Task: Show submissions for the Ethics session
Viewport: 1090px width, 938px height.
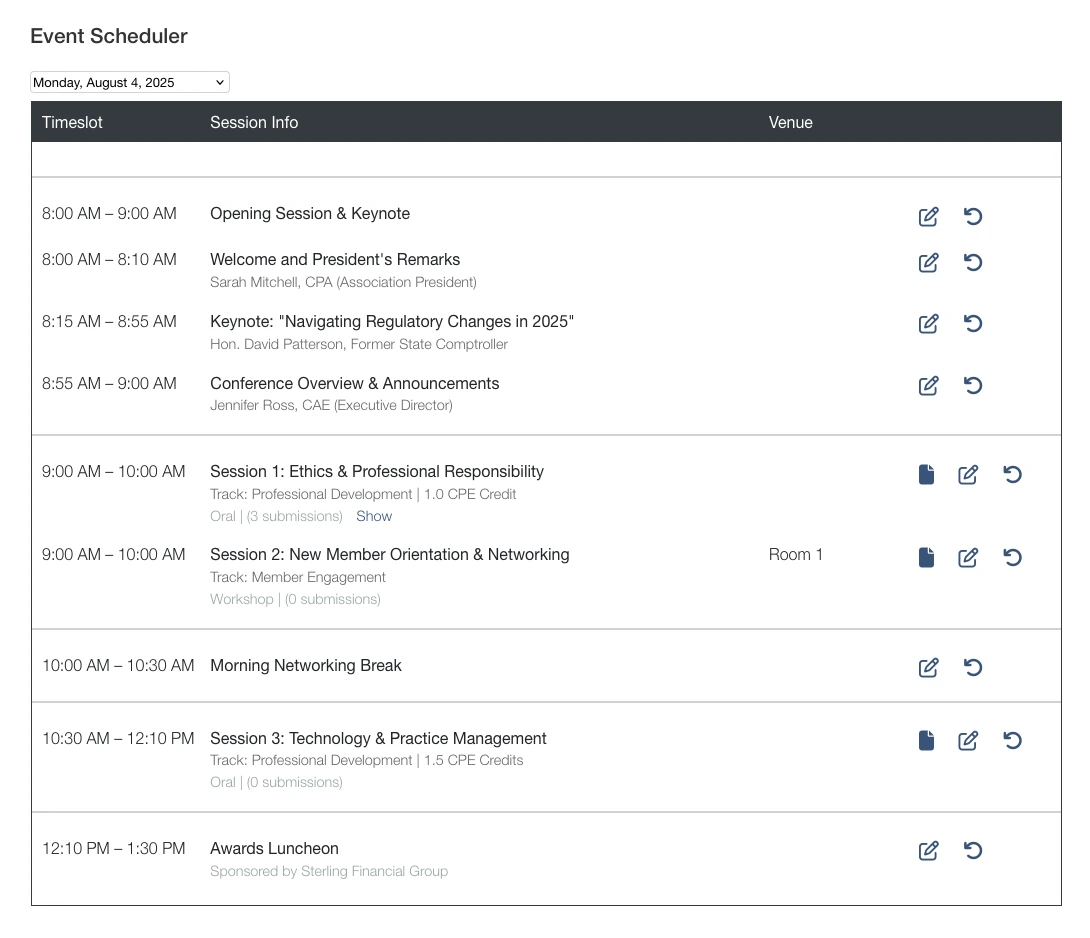Action: pyautogui.click(x=374, y=516)
